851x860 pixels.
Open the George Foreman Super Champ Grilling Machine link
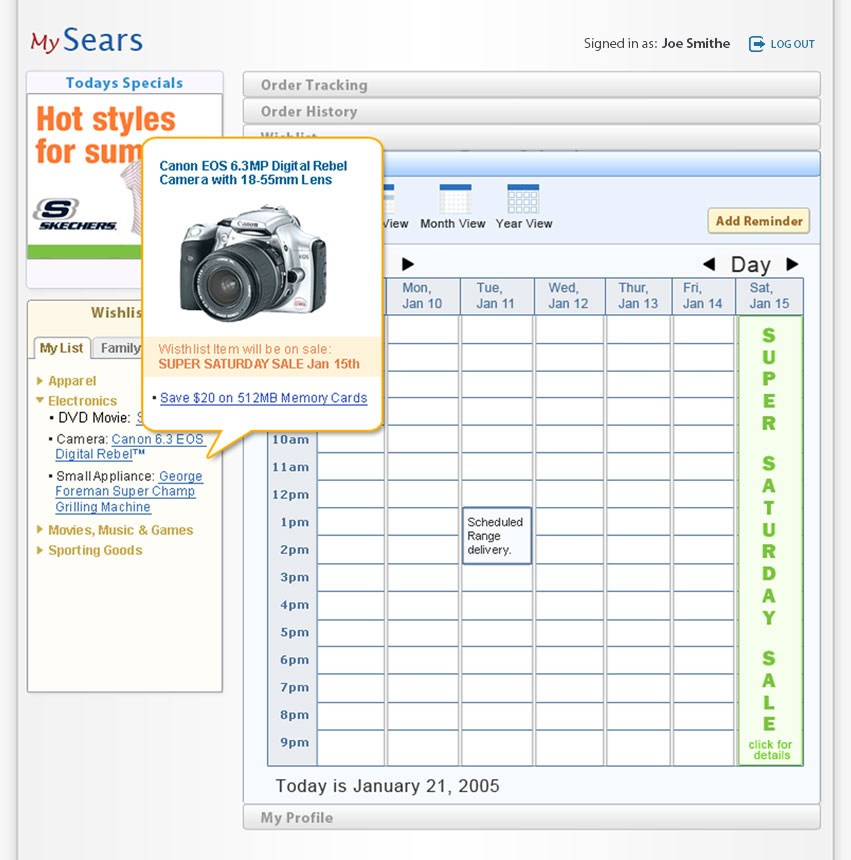pyautogui.click(x=126, y=491)
